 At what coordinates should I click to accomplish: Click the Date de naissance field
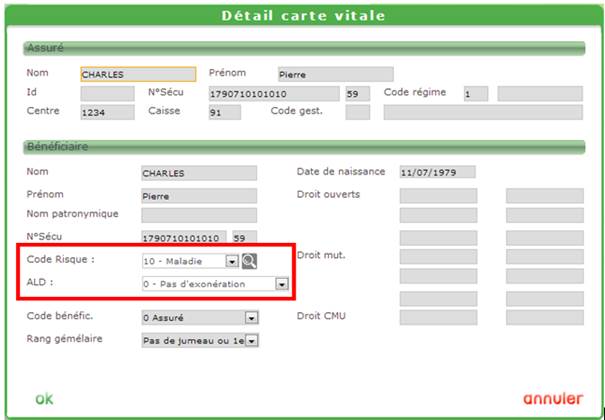click(x=438, y=172)
